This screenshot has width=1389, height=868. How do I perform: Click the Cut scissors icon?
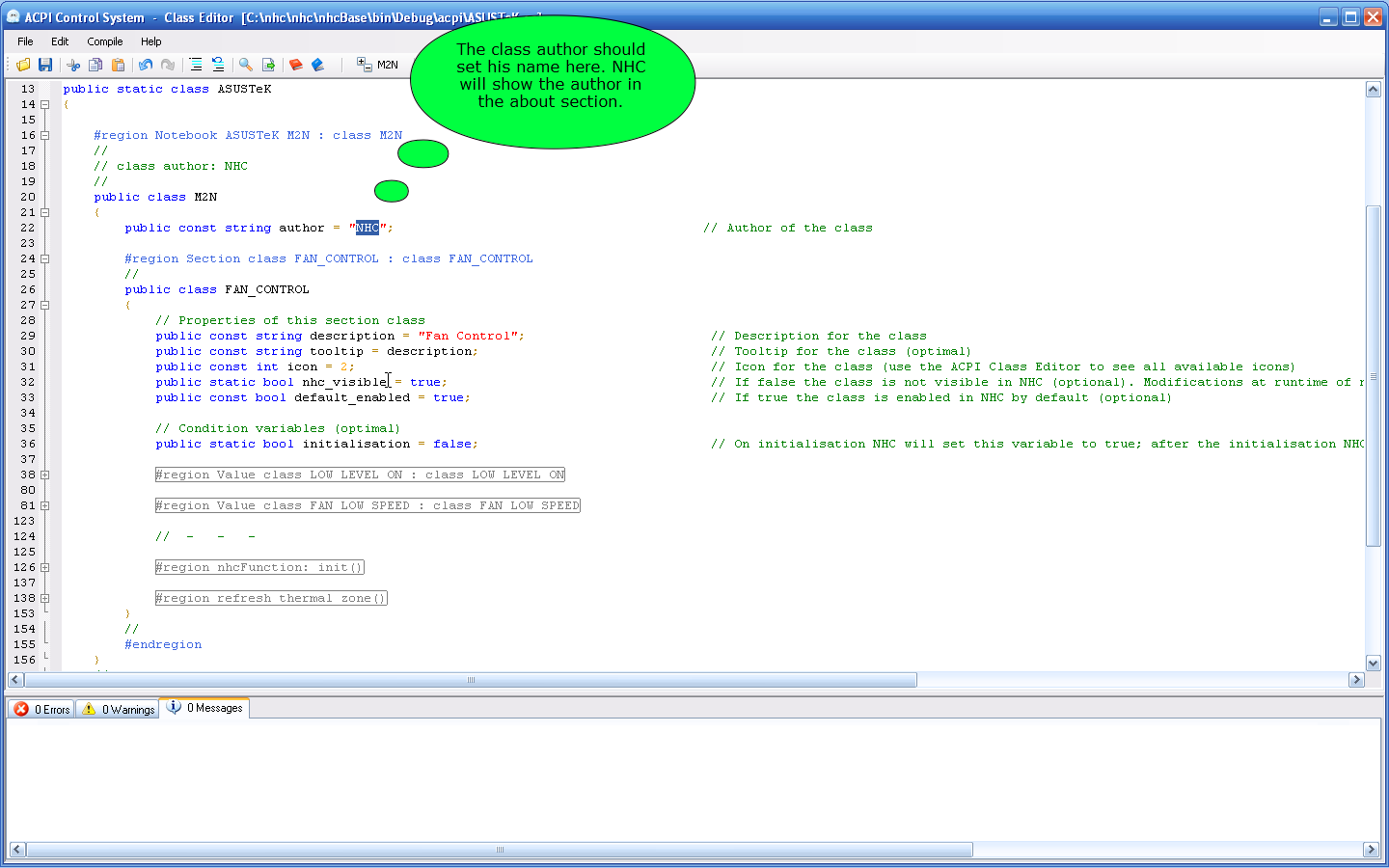(73, 65)
